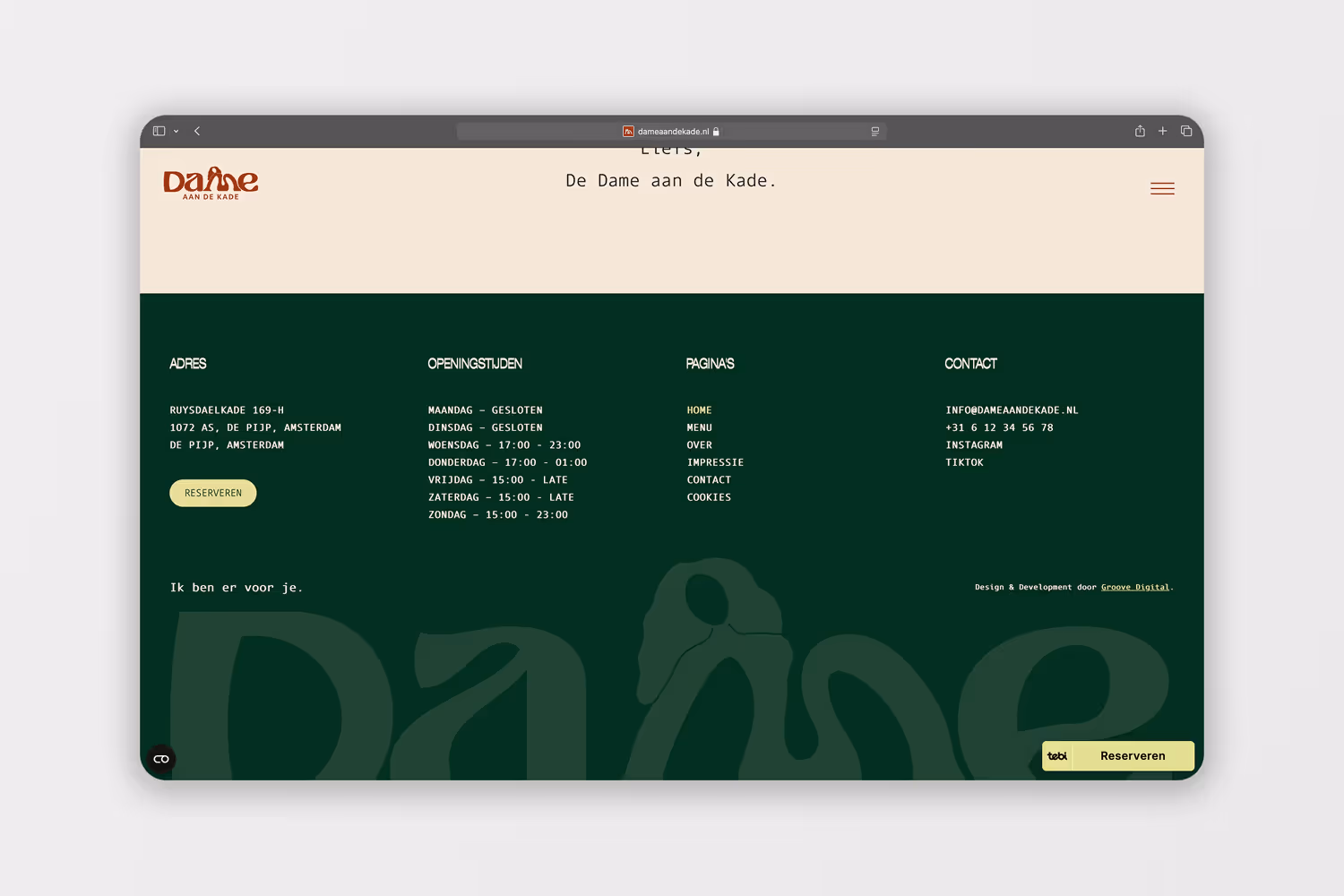Open the HOME page link
The width and height of the screenshot is (1344, 896).
(x=699, y=410)
